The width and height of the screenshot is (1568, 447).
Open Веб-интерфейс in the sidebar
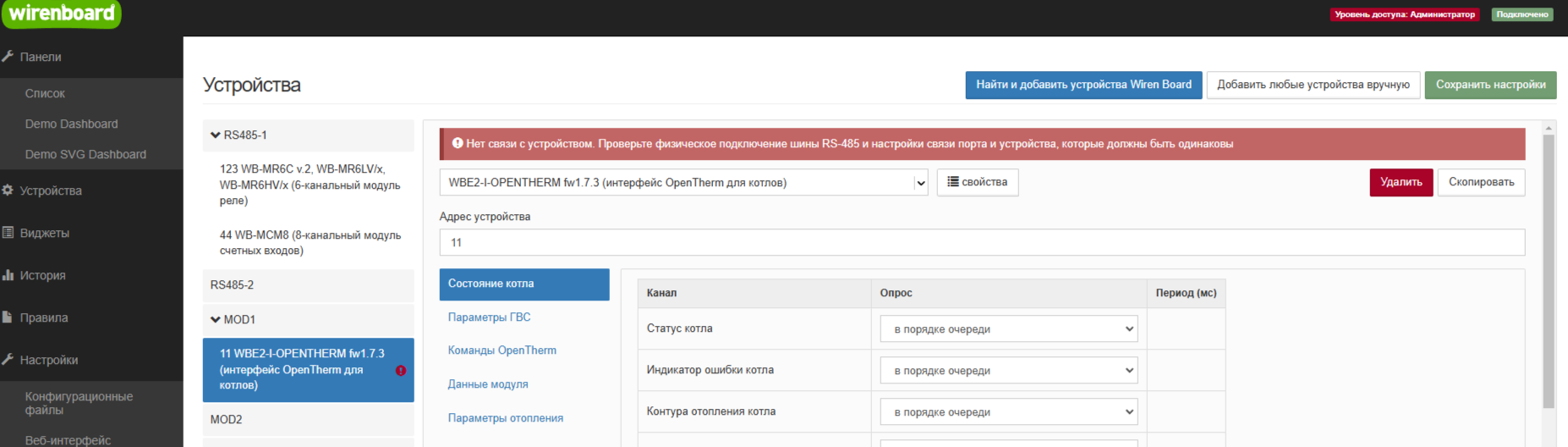coord(68,440)
